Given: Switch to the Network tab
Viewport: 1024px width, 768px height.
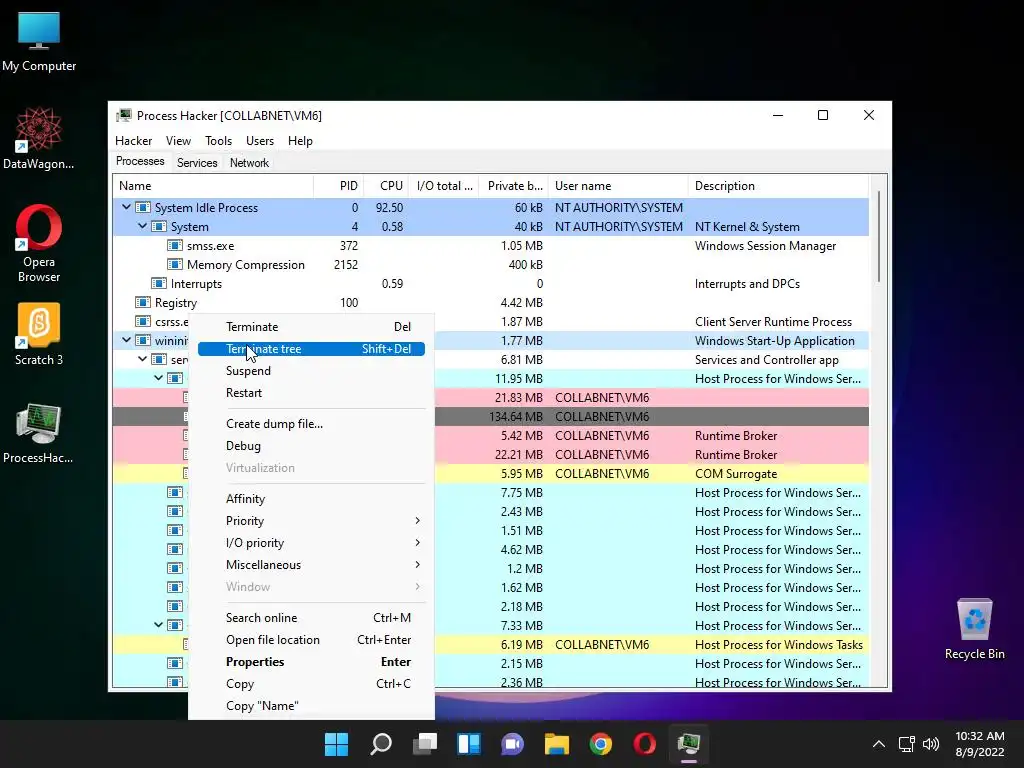Looking at the screenshot, I should tap(249, 163).
